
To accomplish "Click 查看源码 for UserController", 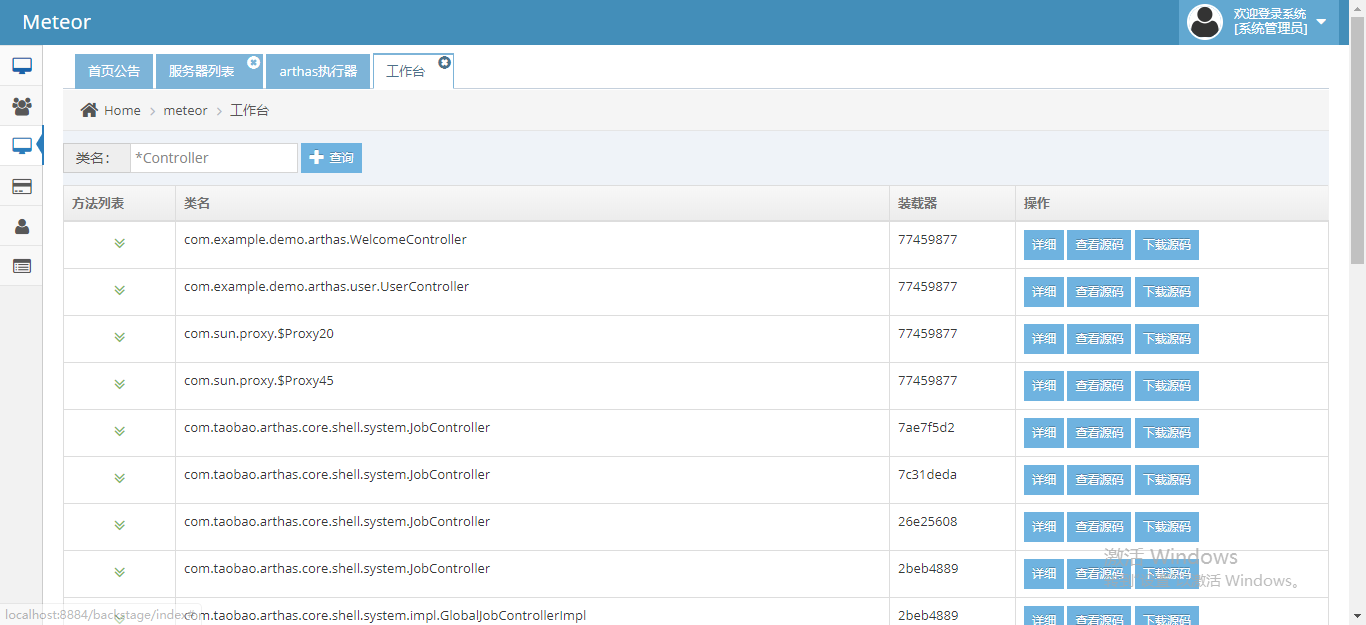I will pos(1098,291).
